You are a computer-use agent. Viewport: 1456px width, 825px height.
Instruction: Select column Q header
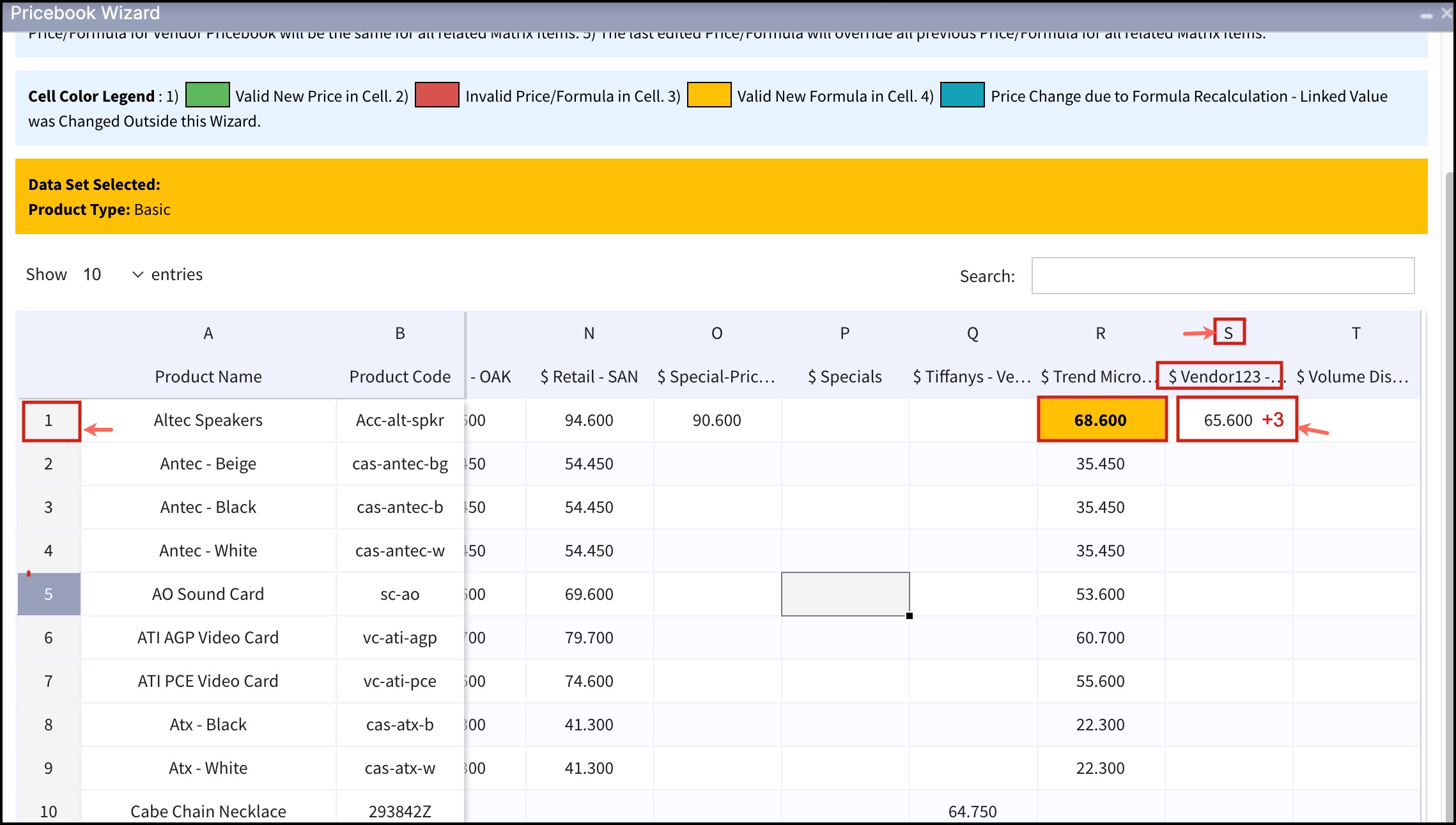click(973, 333)
